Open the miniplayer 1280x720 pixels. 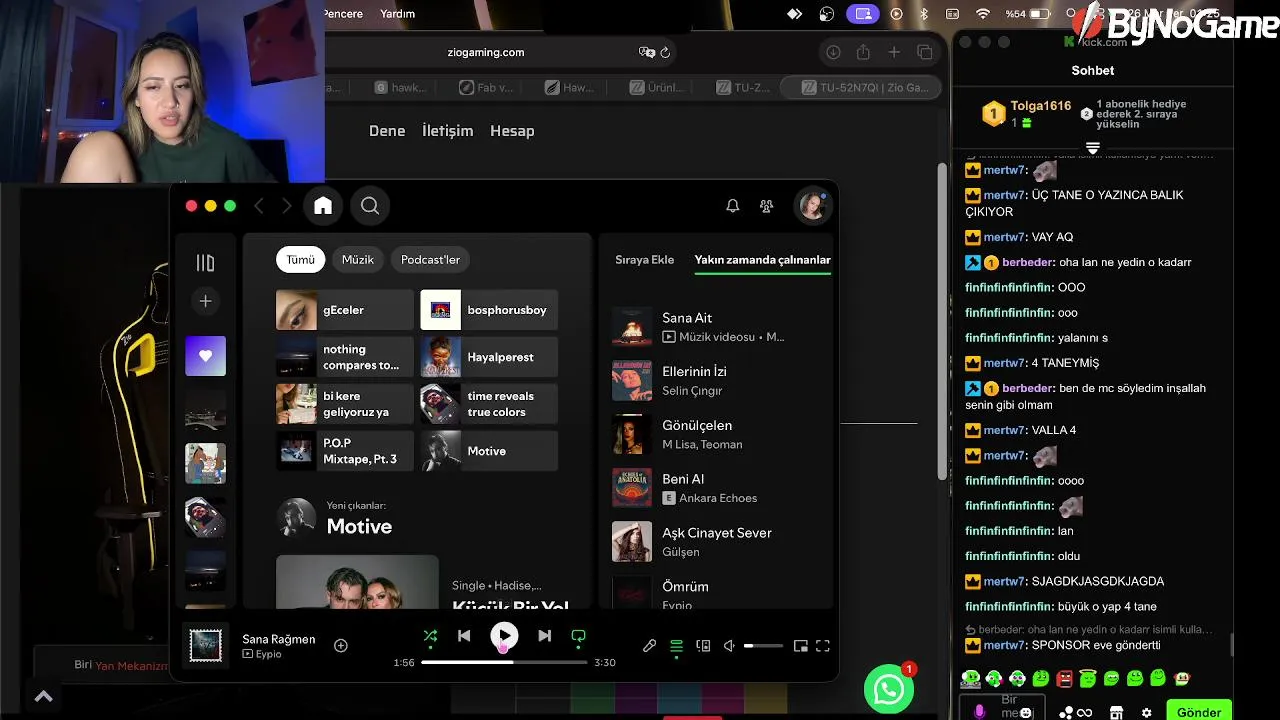[x=800, y=646]
